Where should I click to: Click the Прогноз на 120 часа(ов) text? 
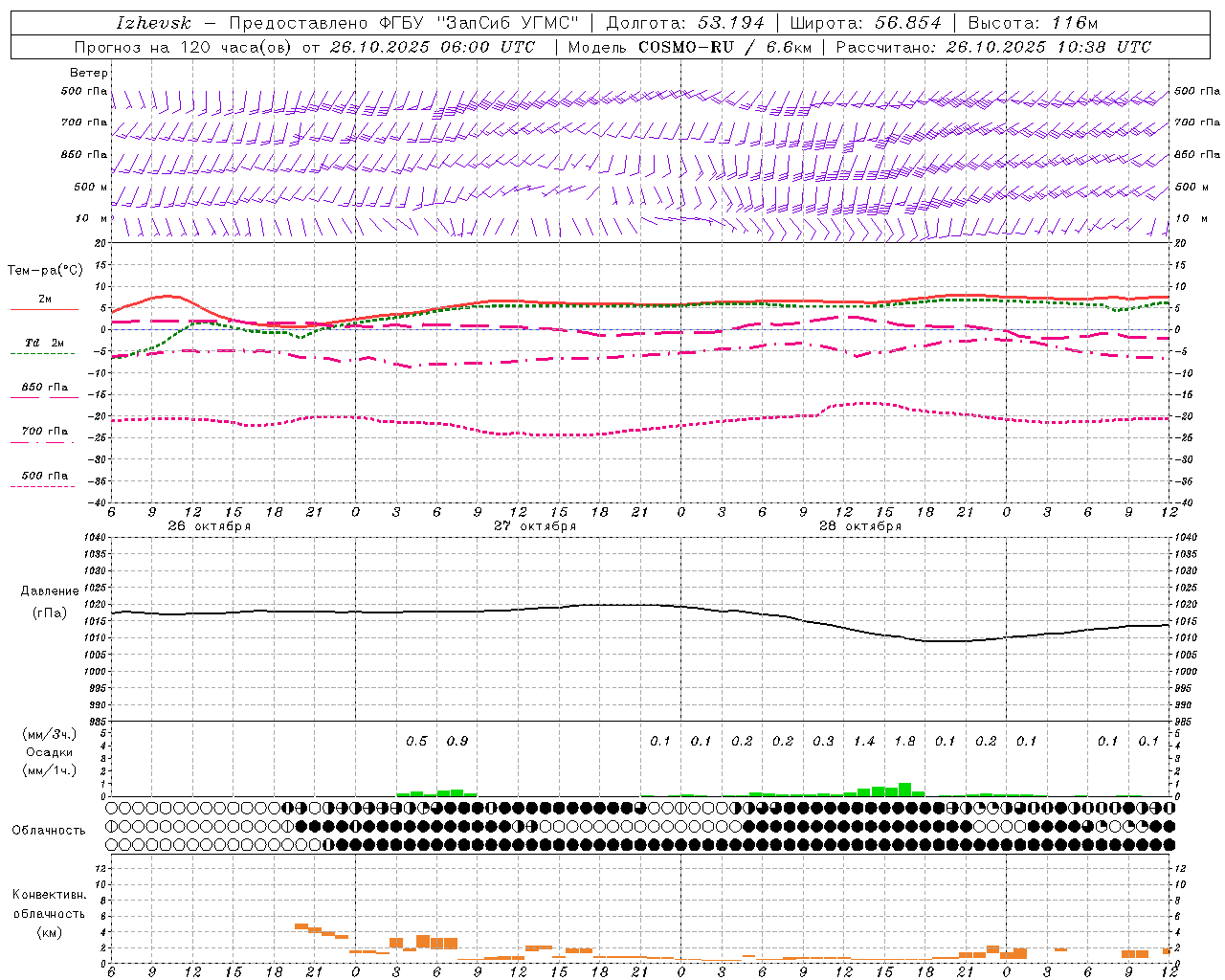(185, 47)
